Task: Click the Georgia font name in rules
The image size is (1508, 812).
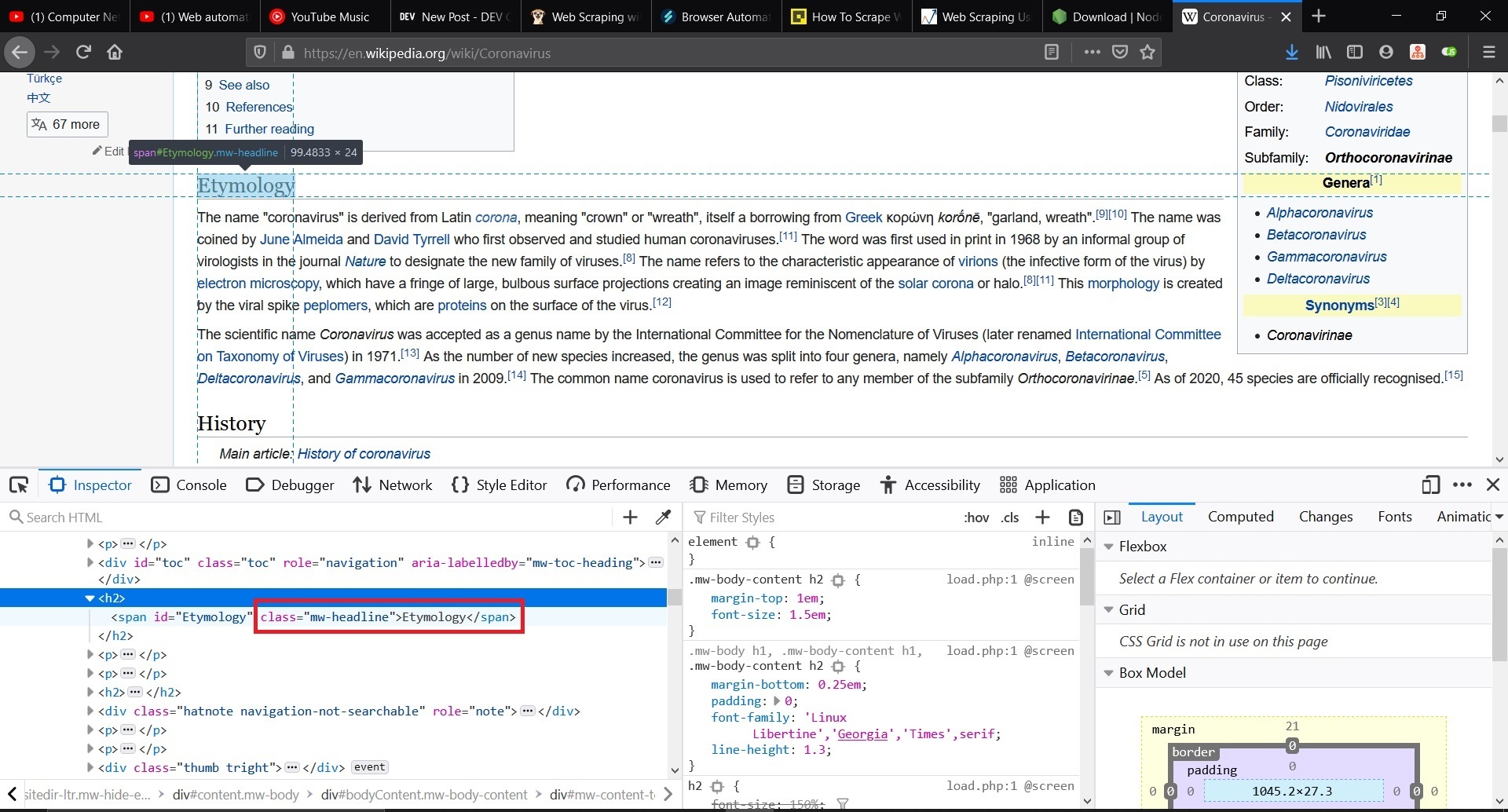Action: (862, 734)
